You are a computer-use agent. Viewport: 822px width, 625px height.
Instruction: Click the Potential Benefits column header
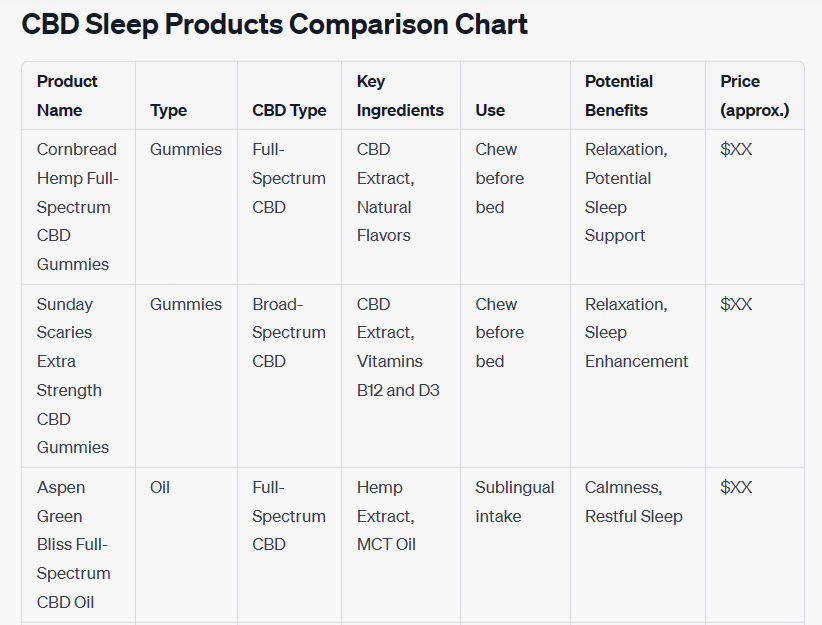[x=619, y=96]
